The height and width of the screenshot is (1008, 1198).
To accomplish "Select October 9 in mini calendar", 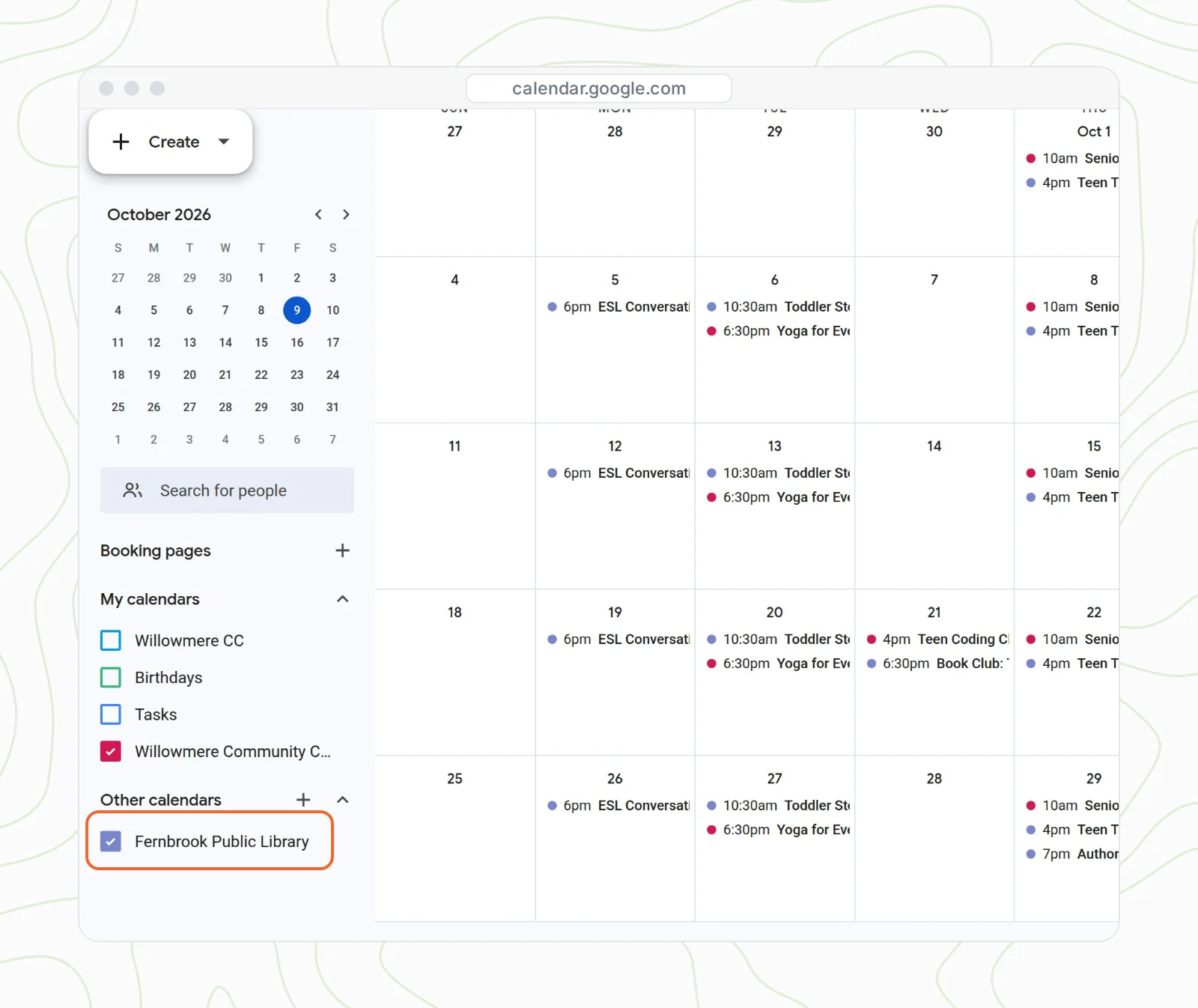I will tap(297, 310).
